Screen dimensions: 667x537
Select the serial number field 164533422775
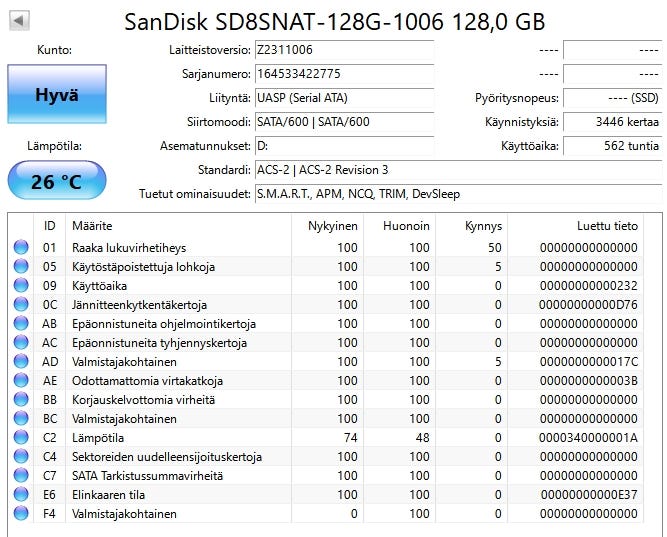tap(344, 74)
